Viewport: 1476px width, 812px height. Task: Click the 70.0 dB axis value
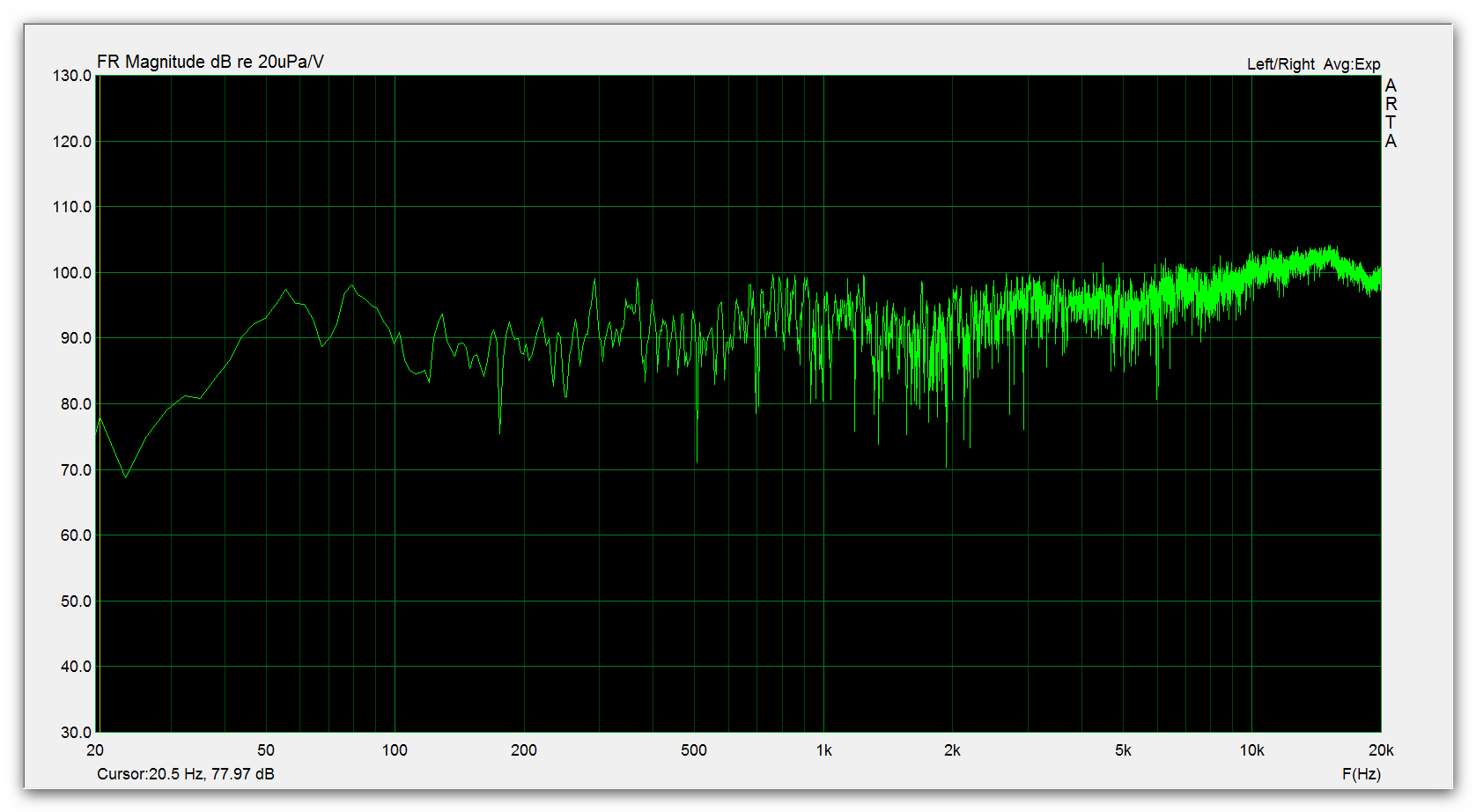[76, 470]
